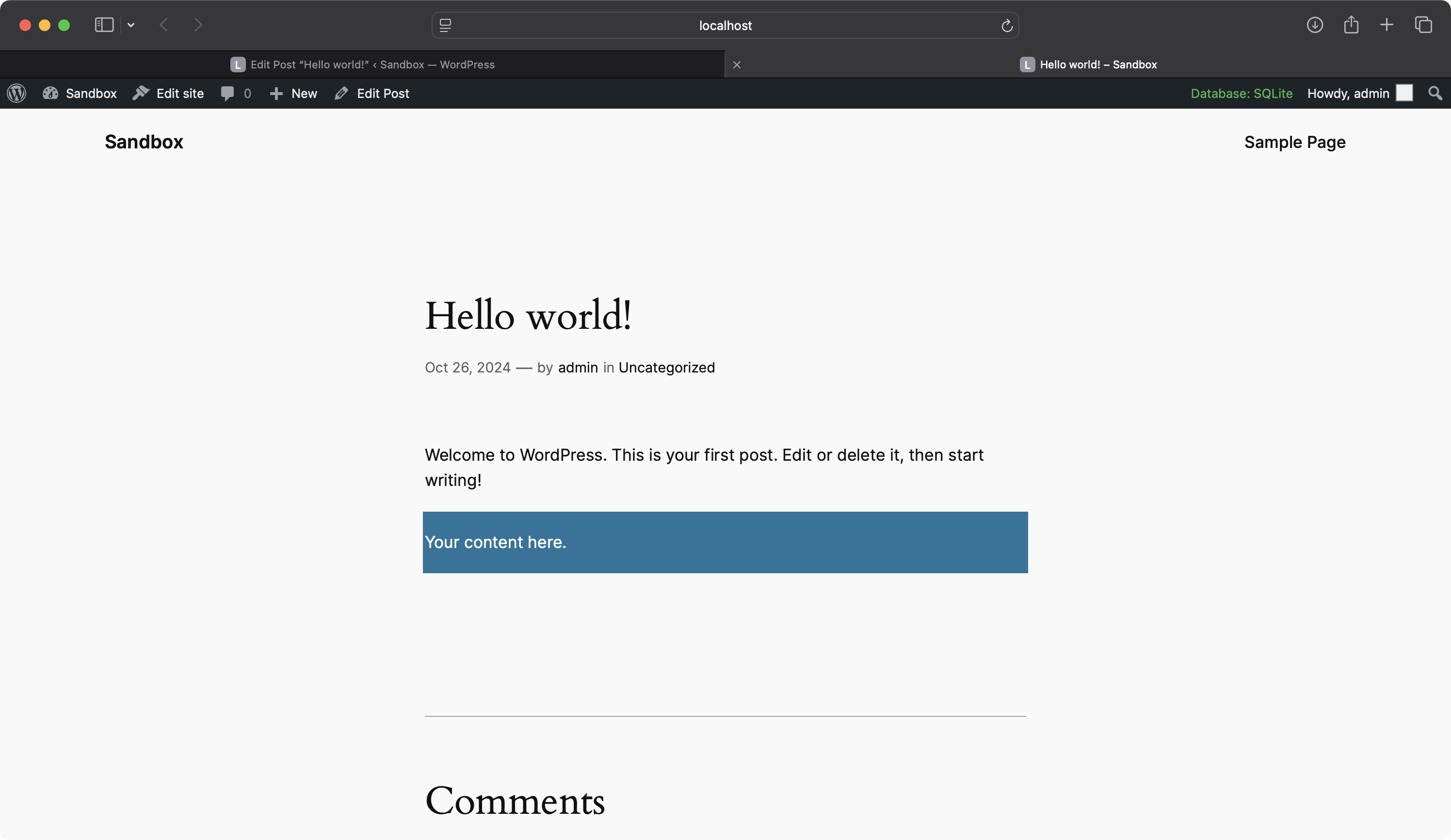Show Safari downloads
Screen dimensions: 1451x840
tap(1315, 25)
